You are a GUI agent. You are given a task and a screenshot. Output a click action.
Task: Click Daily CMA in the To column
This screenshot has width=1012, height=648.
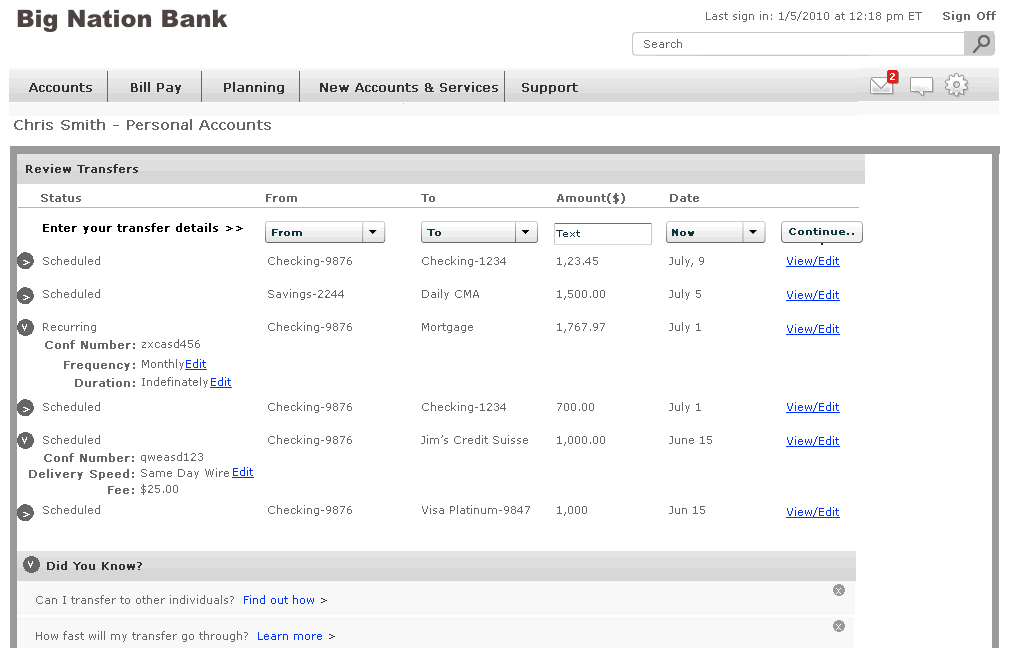click(450, 294)
